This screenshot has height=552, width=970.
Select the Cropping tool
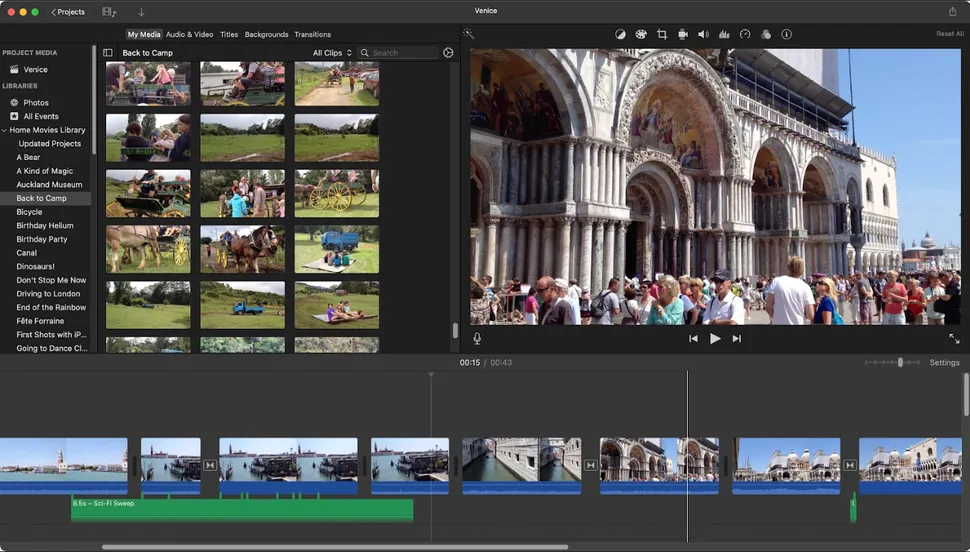(662, 34)
